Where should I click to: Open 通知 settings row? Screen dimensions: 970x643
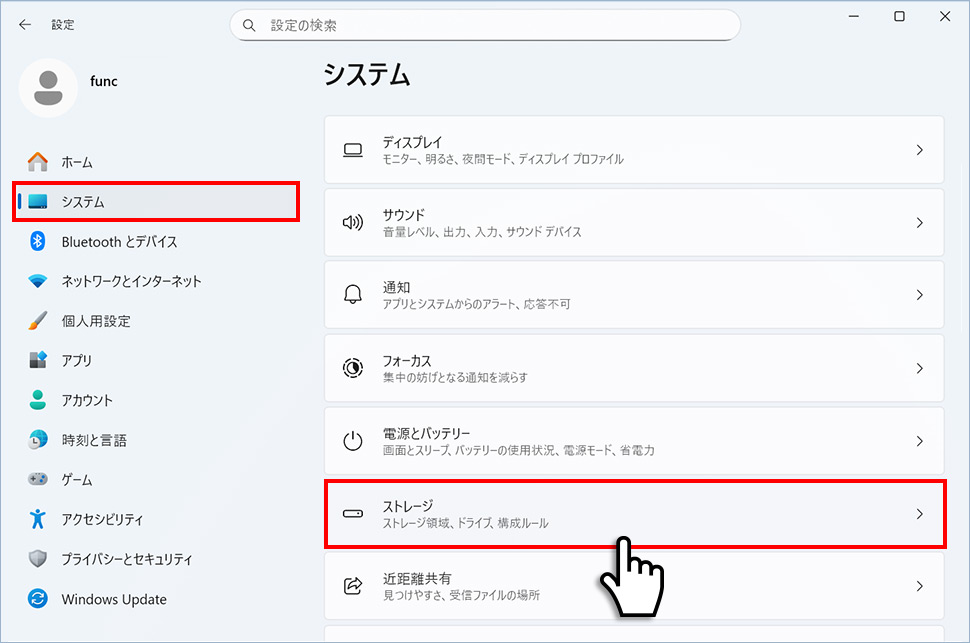click(x=633, y=295)
